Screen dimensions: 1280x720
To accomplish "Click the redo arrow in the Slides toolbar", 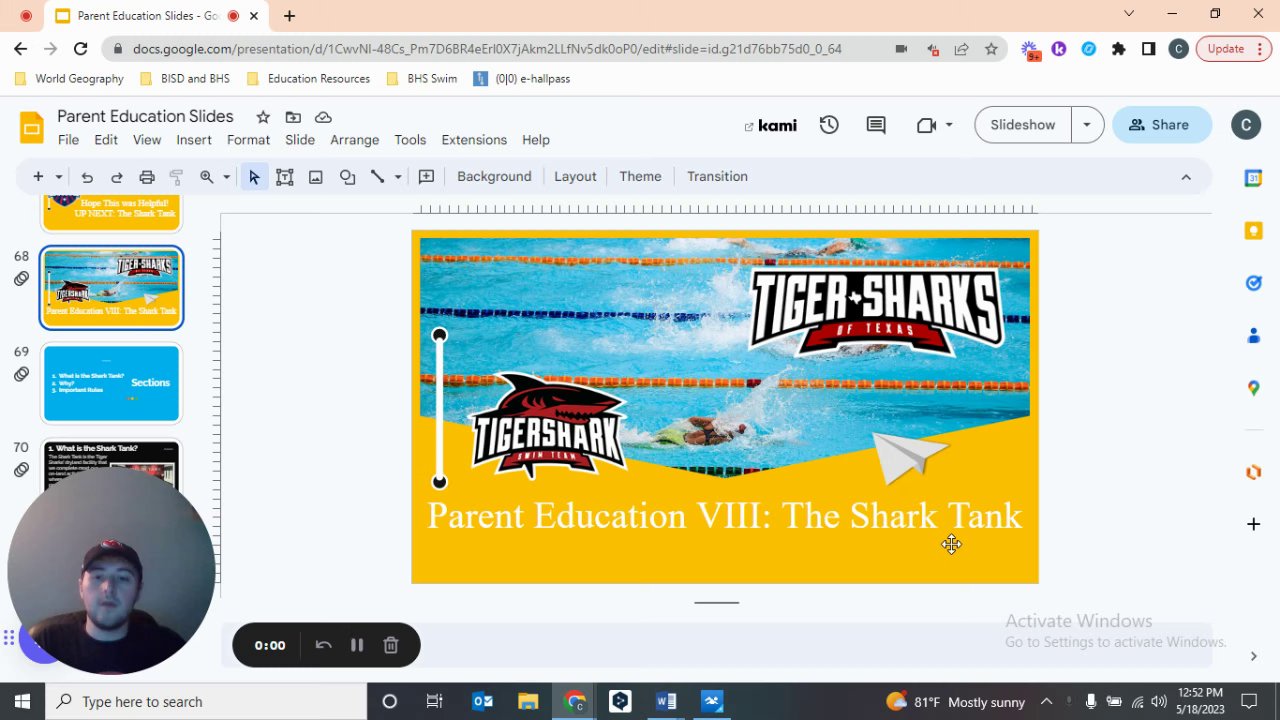I will 117,177.
